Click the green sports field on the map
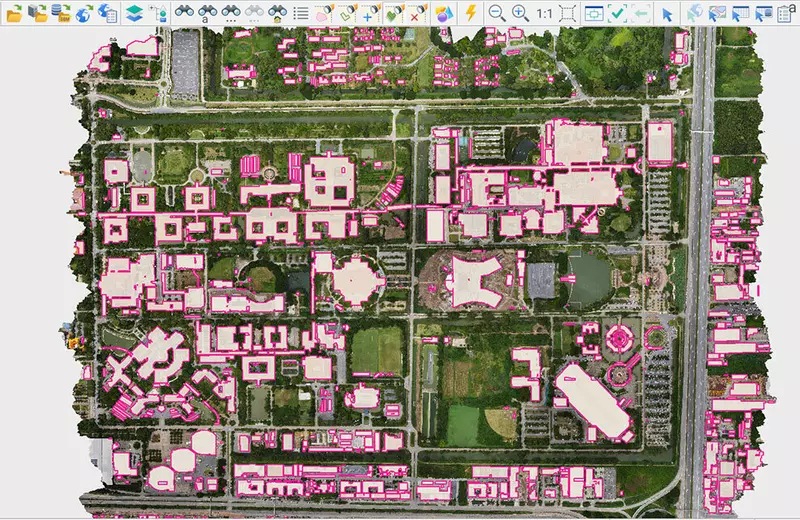The height and width of the screenshot is (520, 800). [377, 349]
